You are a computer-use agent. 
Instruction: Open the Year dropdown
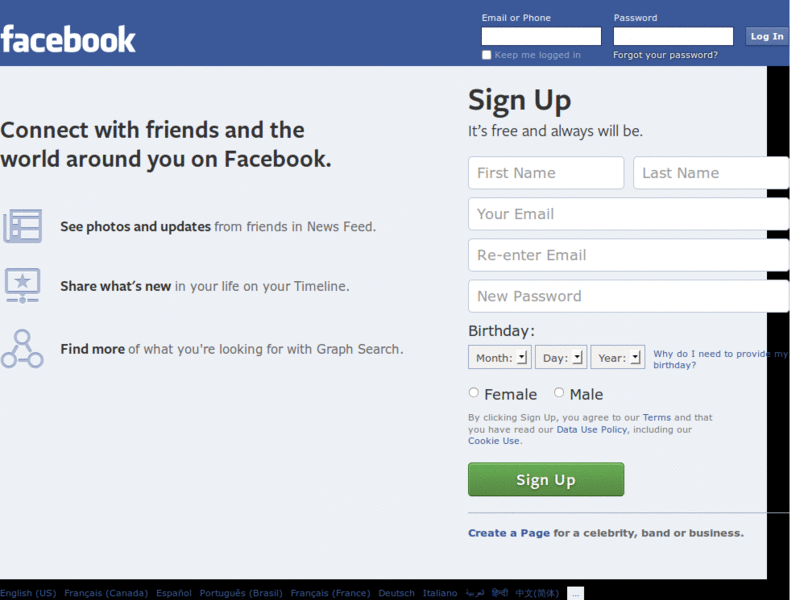(617, 357)
